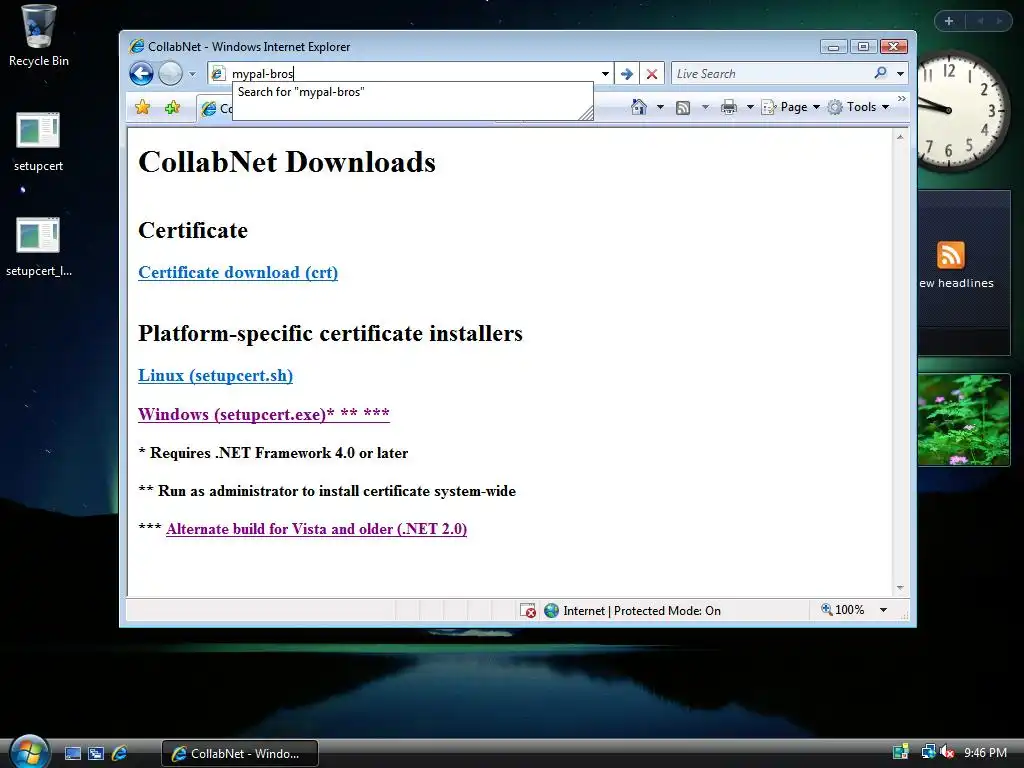Open recent pages dropdown beside Forward button

pyautogui.click(x=192, y=74)
